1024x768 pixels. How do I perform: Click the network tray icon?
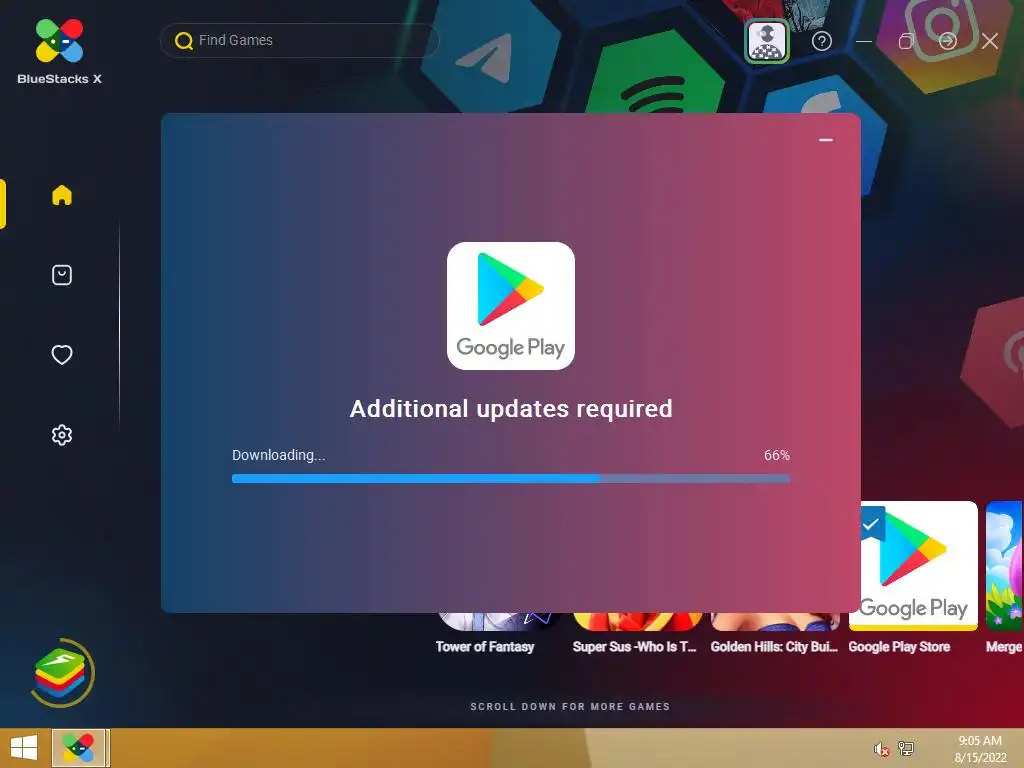point(906,748)
